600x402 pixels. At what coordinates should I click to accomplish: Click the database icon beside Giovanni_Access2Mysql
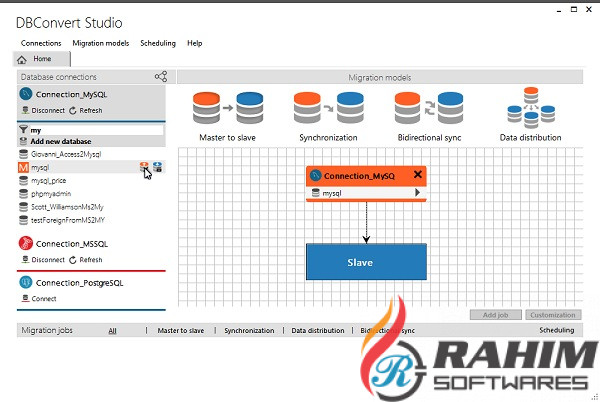(x=23, y=155)
